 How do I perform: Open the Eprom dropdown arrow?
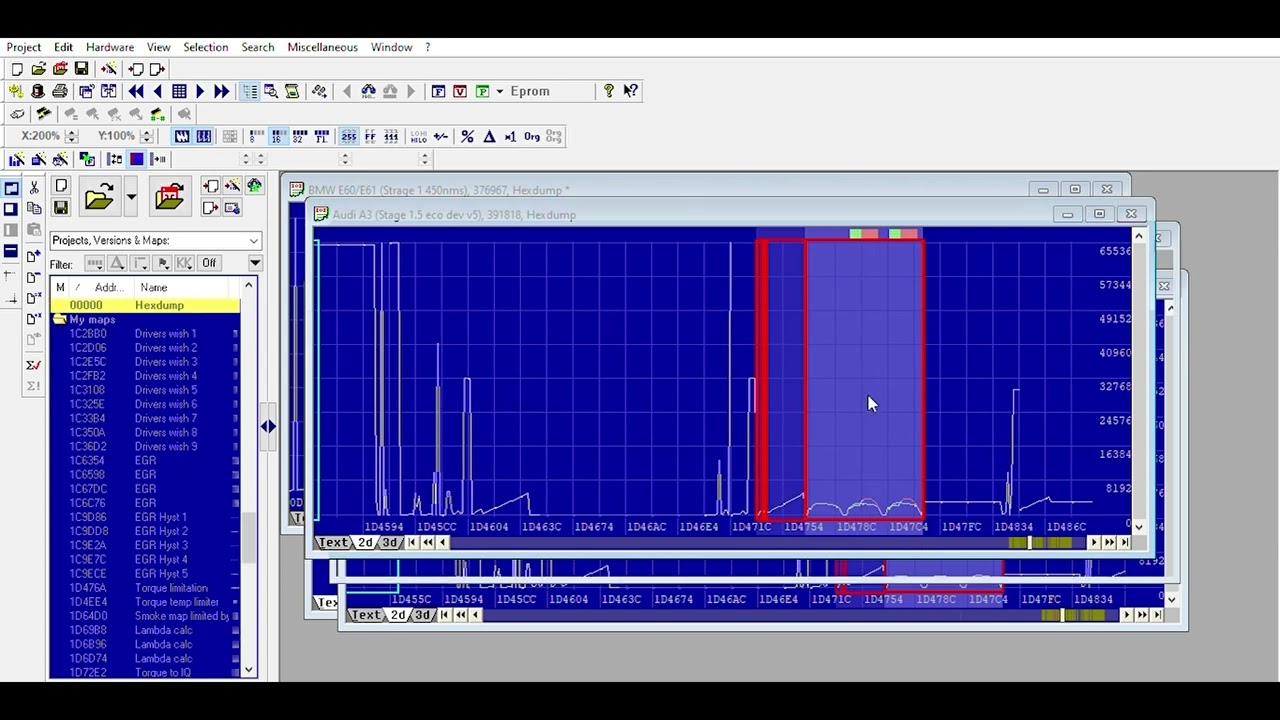tap(499, 91)
